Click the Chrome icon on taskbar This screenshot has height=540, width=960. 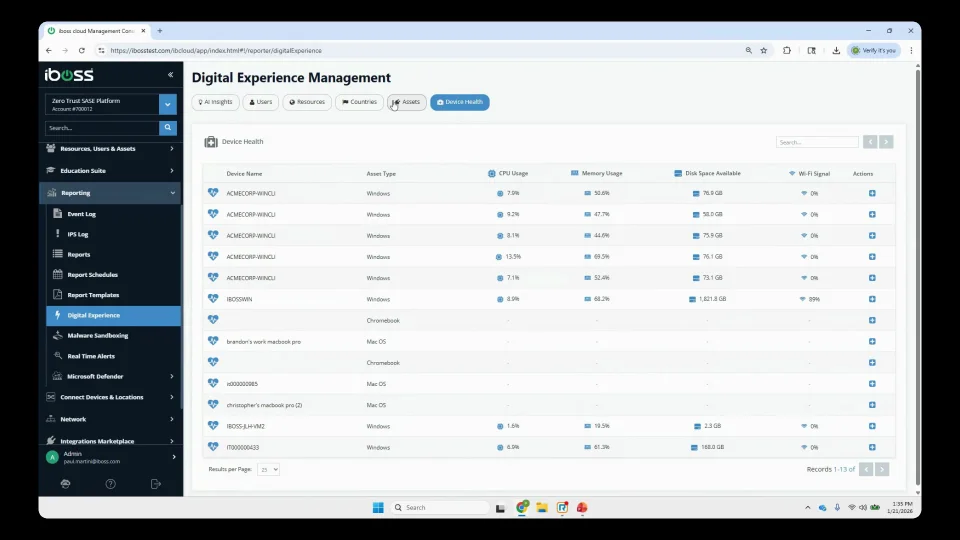(x=522, y=507)
